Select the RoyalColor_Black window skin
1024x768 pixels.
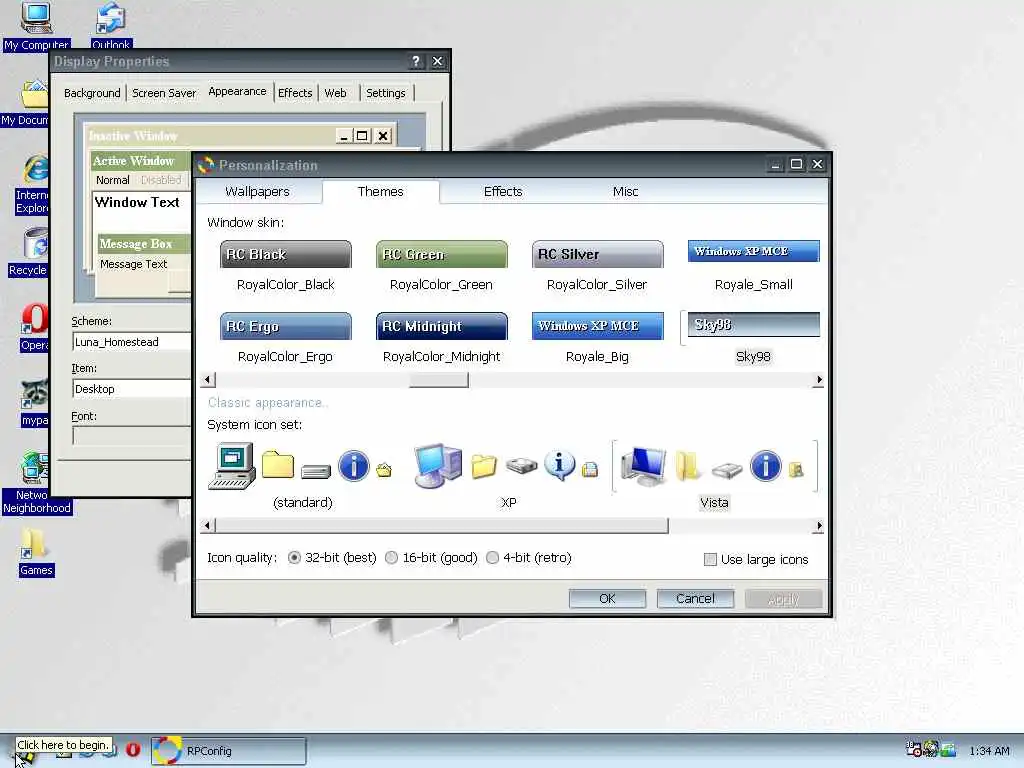(285, 267)
